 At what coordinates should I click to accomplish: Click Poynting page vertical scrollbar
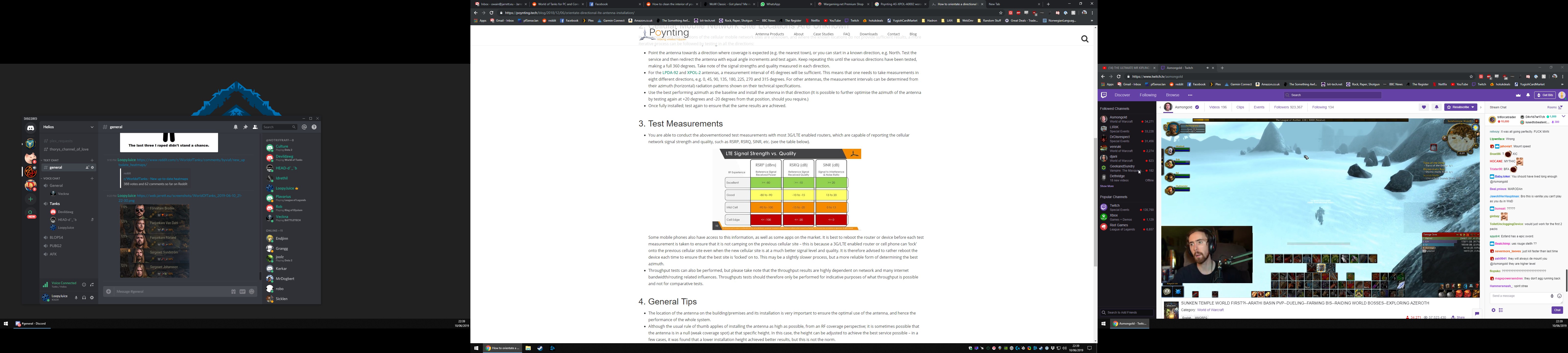click(x=1095, y=202)
